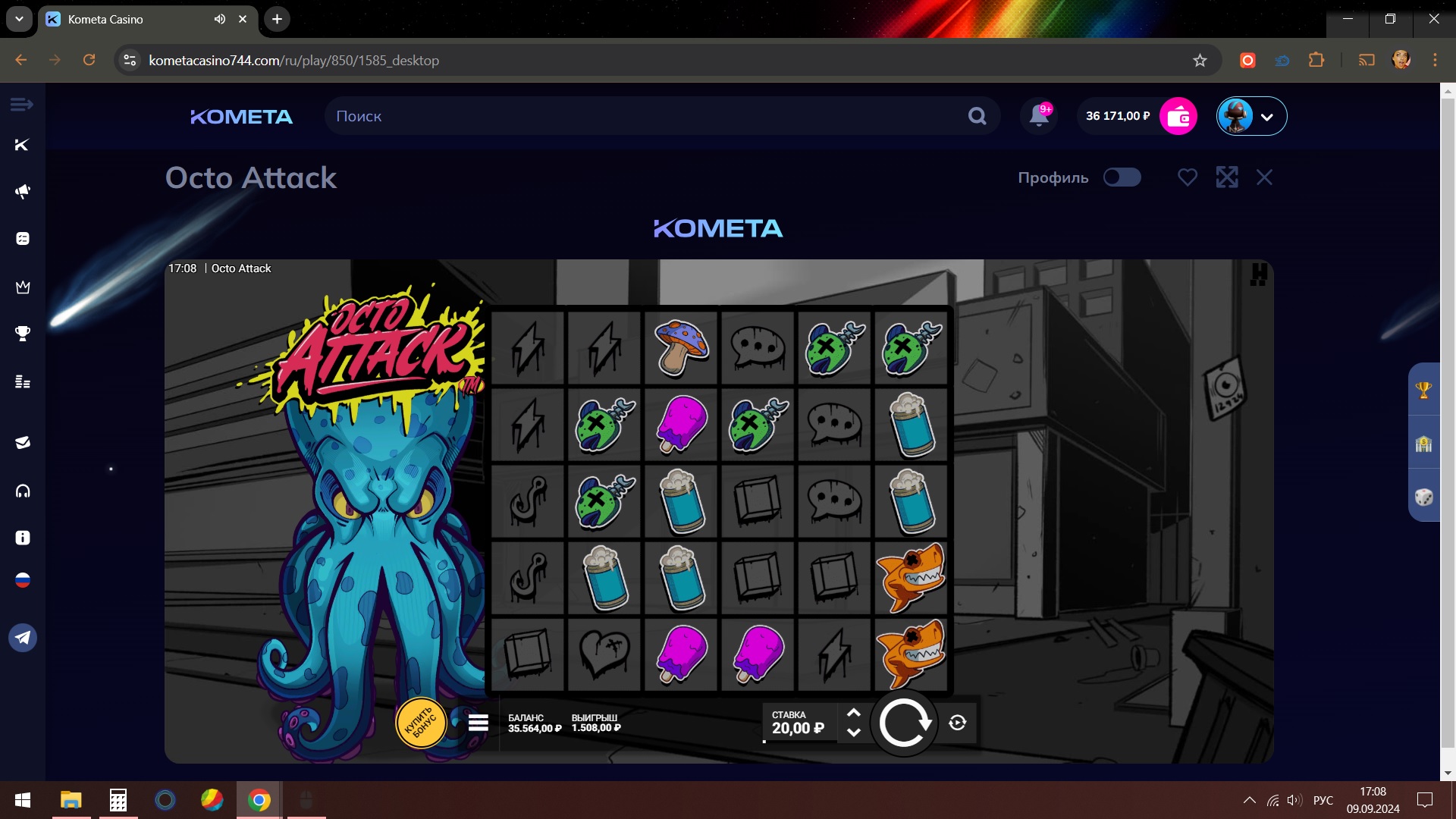This screenshot has height=819, width=1456.
Task: Open Chrome from the Windows taskbar
Action: (259, 800)
